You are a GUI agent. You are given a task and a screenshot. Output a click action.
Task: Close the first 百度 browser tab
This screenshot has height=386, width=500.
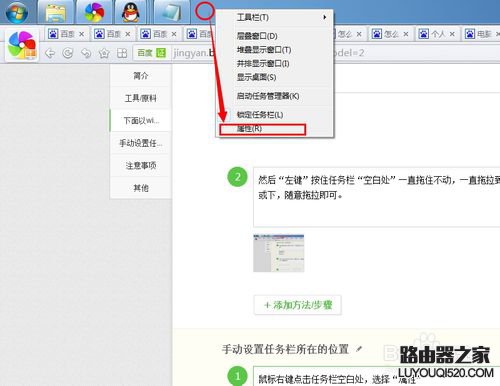coord(81,34)
